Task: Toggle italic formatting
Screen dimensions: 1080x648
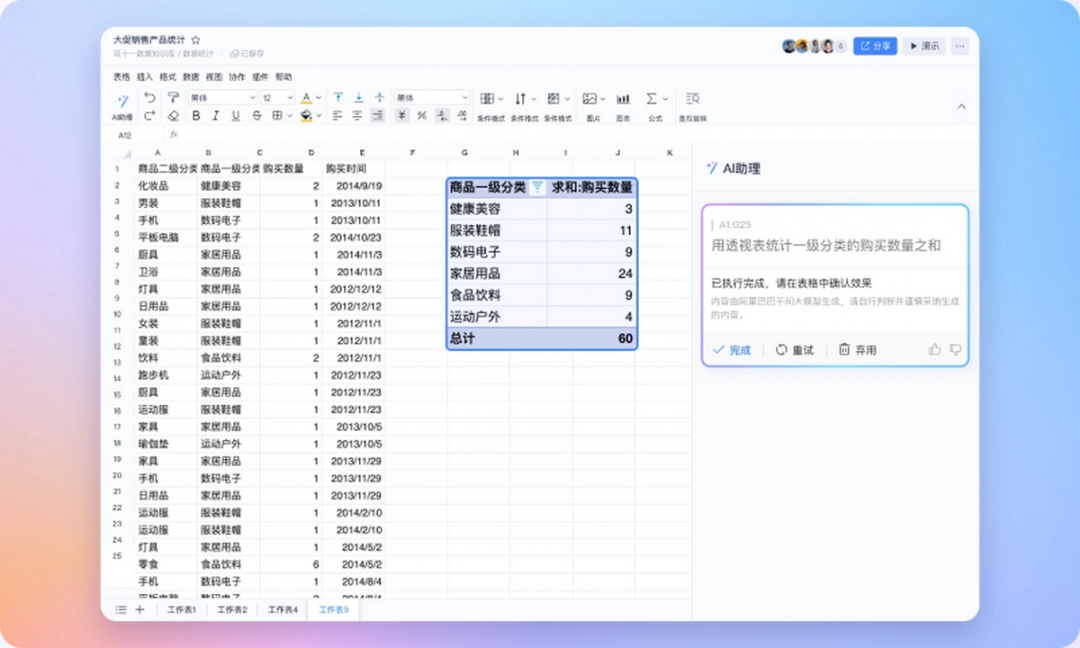Action: (215, 116)
